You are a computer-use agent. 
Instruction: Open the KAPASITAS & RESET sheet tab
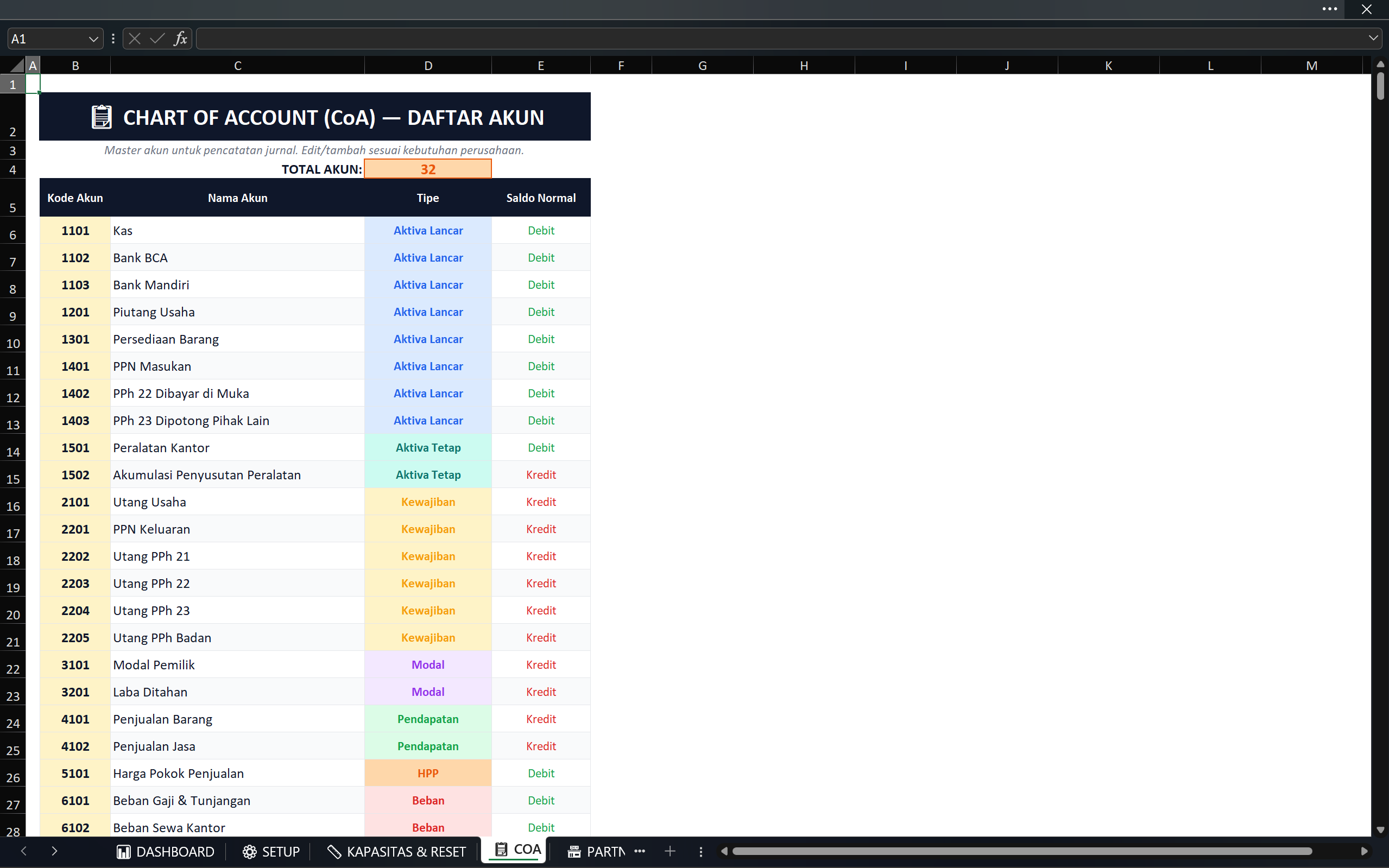coord(396,851)
